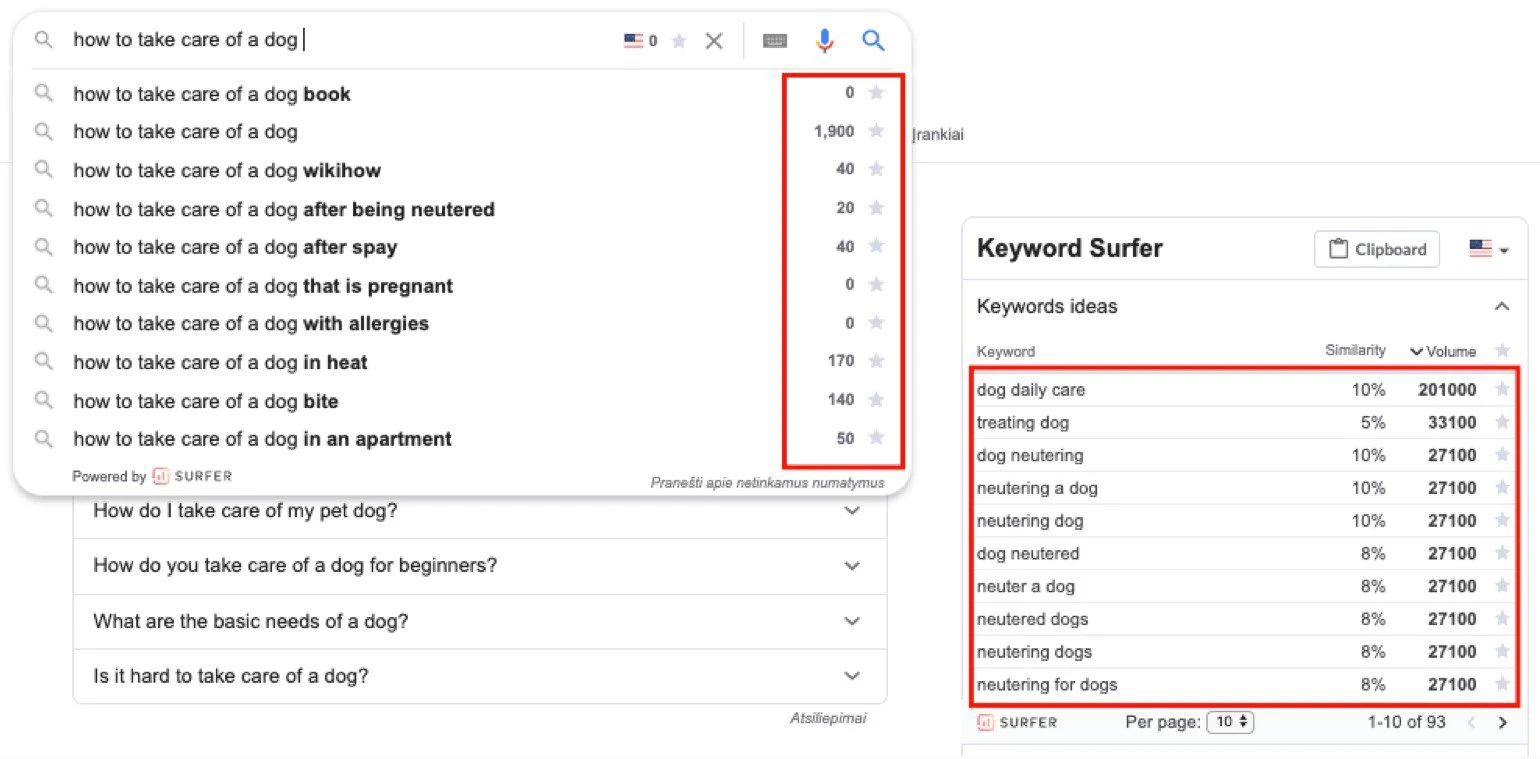Select suggestion 'how to take care of a dog in heat'

click(x=220, y=363)
